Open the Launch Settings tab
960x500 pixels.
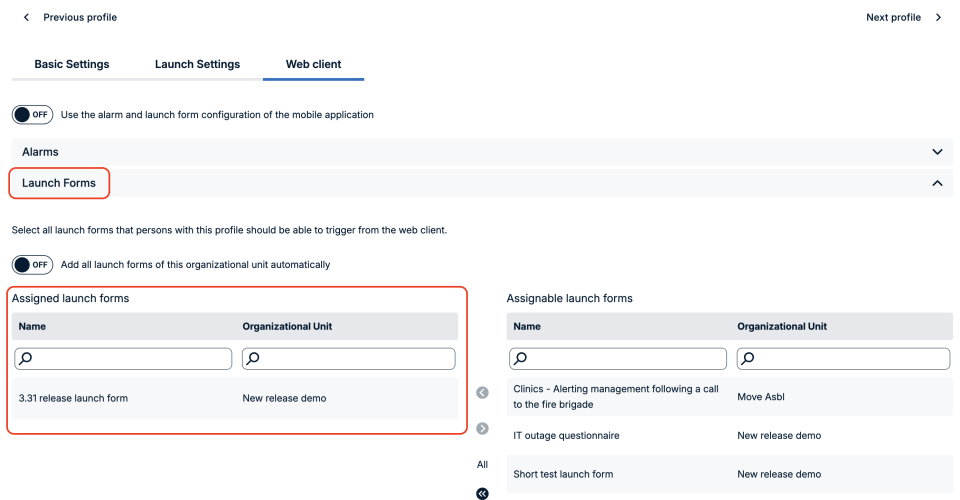(x=197, y=64)
